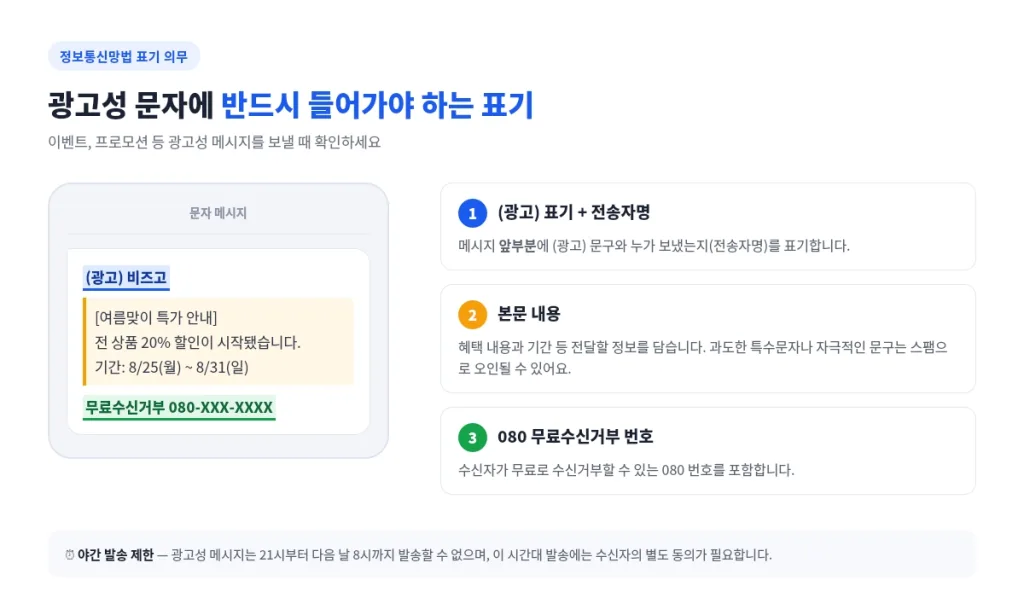The image size is (1024, 615).
Task: Open the 본문 내용 card title
Action: (529, 314)
